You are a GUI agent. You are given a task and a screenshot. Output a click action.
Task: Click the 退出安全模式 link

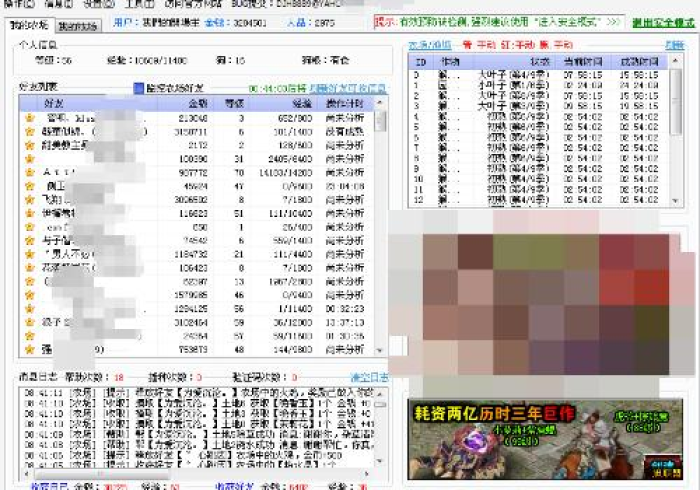coord(663,22)
